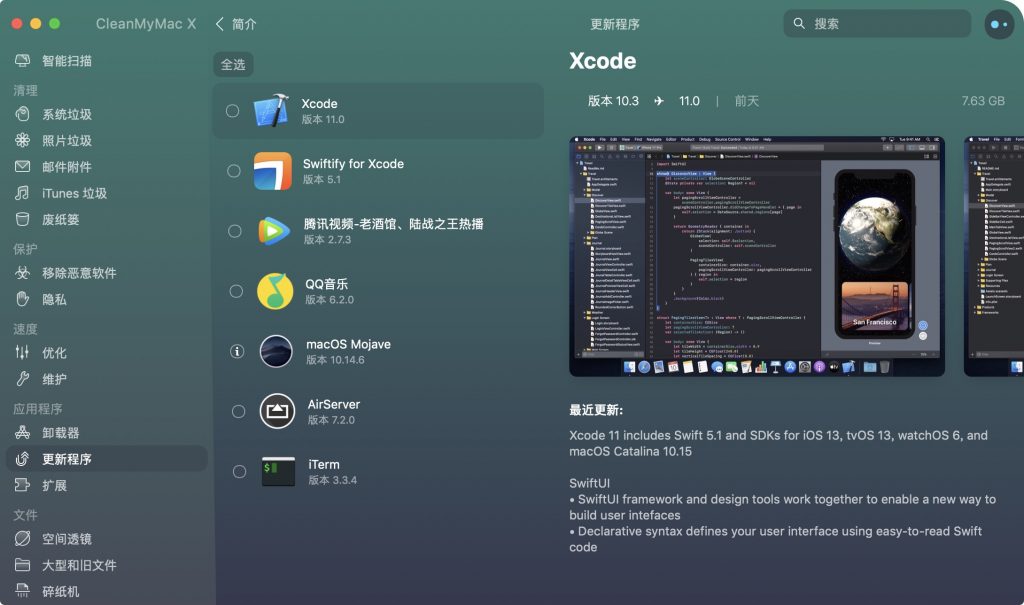Screen dimensions: 1024x605
Task: Click the Xcode hammer app icon
Action: coord(271,110)
